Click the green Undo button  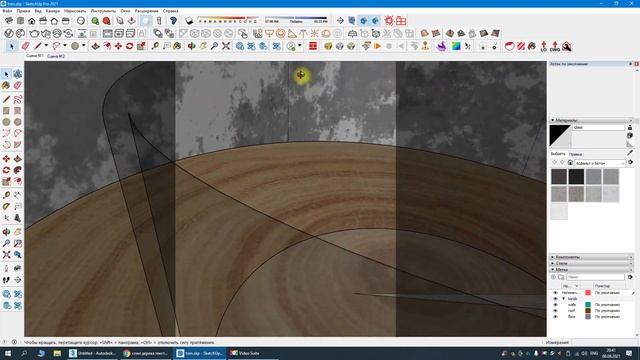pyautogui.click(x=95, y=20)
